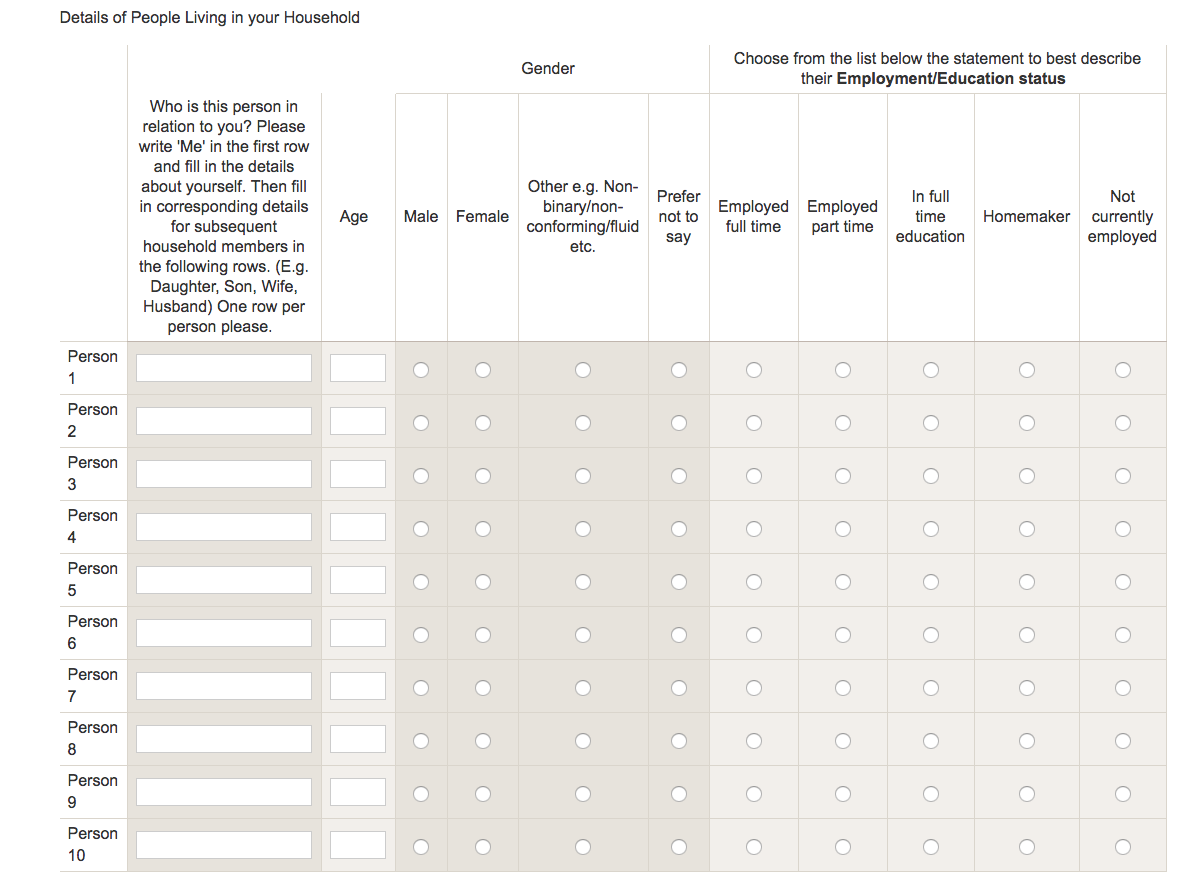This screenshot has width=1202, height=883.
Task: Click the Age box for Person 5
Action: [358, 580]
